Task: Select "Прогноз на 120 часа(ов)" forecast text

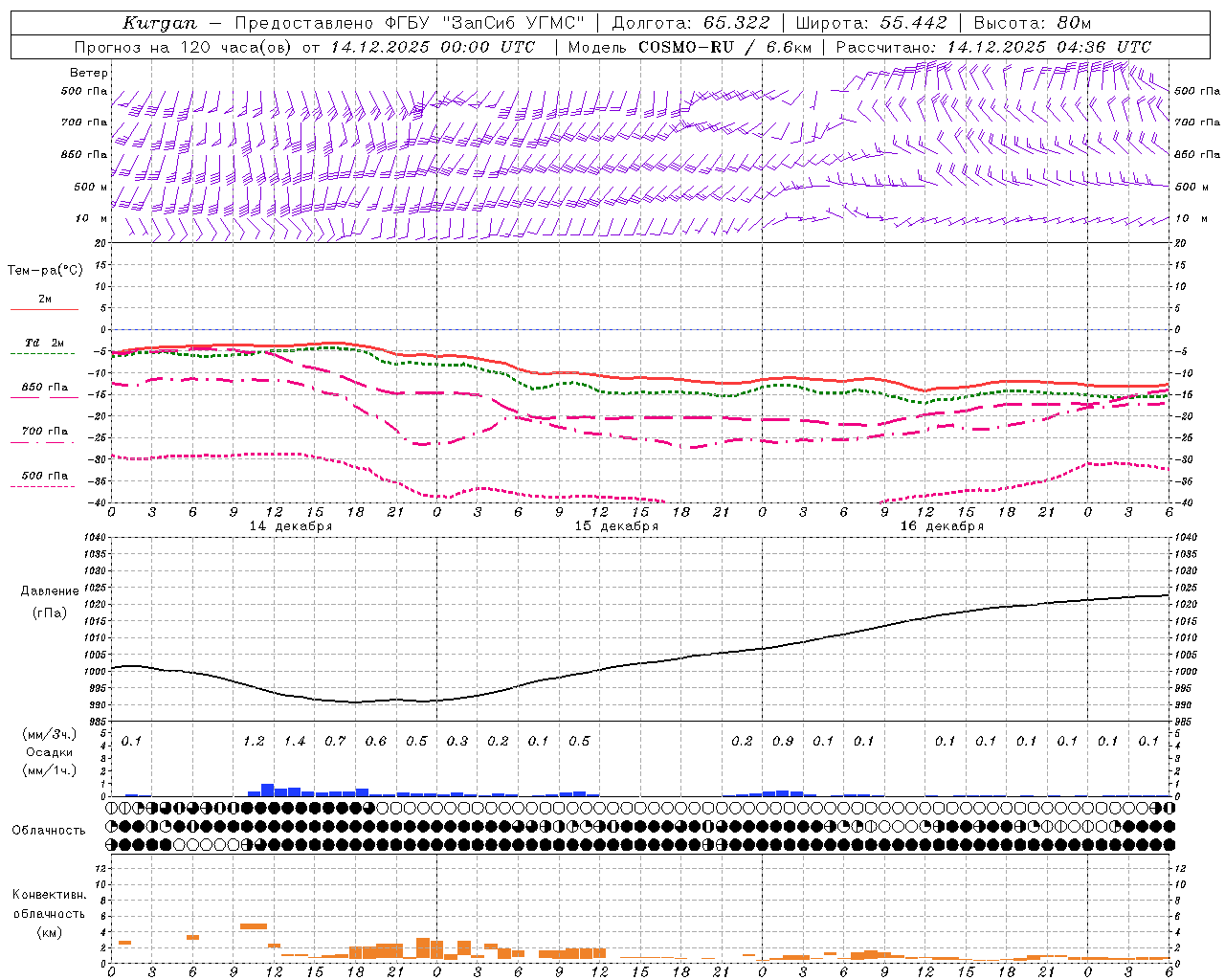Action: pyautogui.click(x=183, y=47)
